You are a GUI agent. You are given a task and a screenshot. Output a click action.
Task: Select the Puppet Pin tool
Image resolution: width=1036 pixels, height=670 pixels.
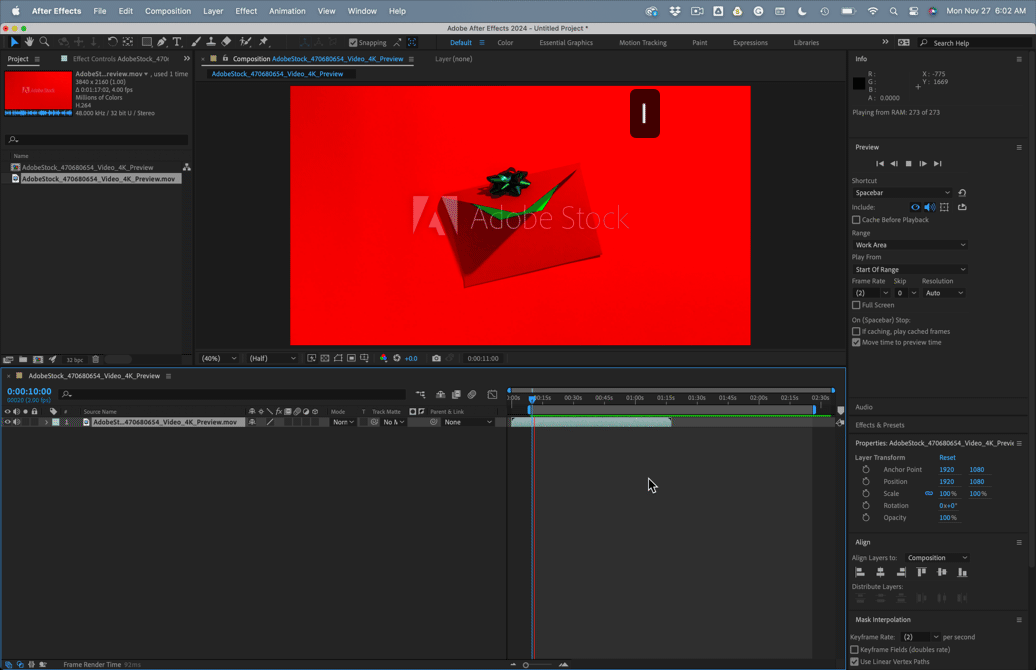pos(264,42)
